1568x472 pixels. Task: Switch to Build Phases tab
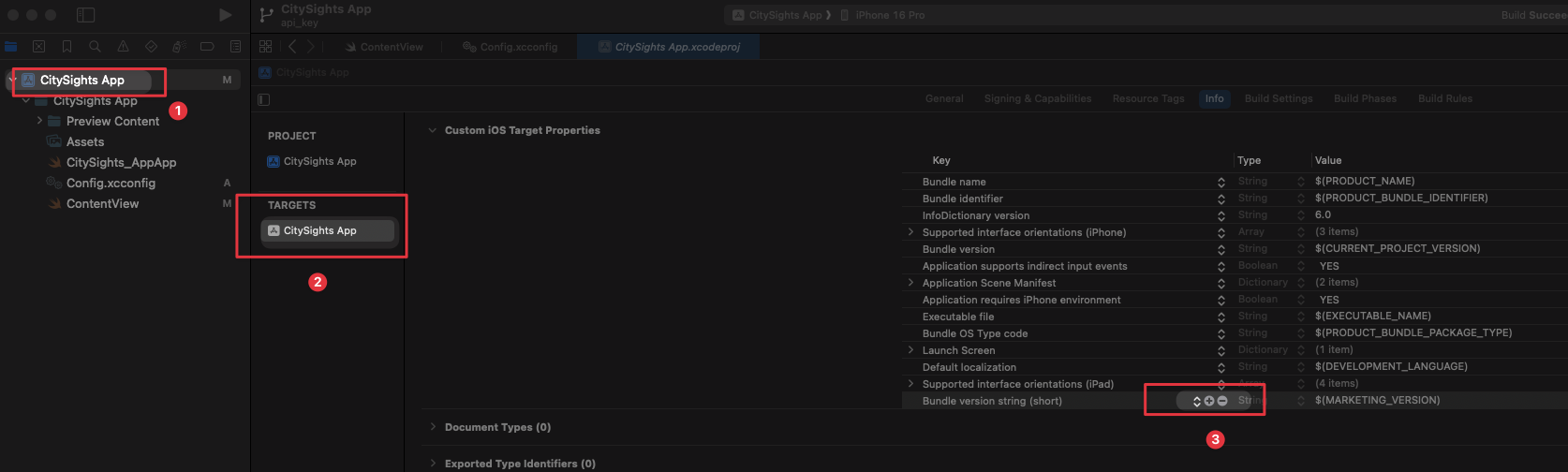(1365, 98)
